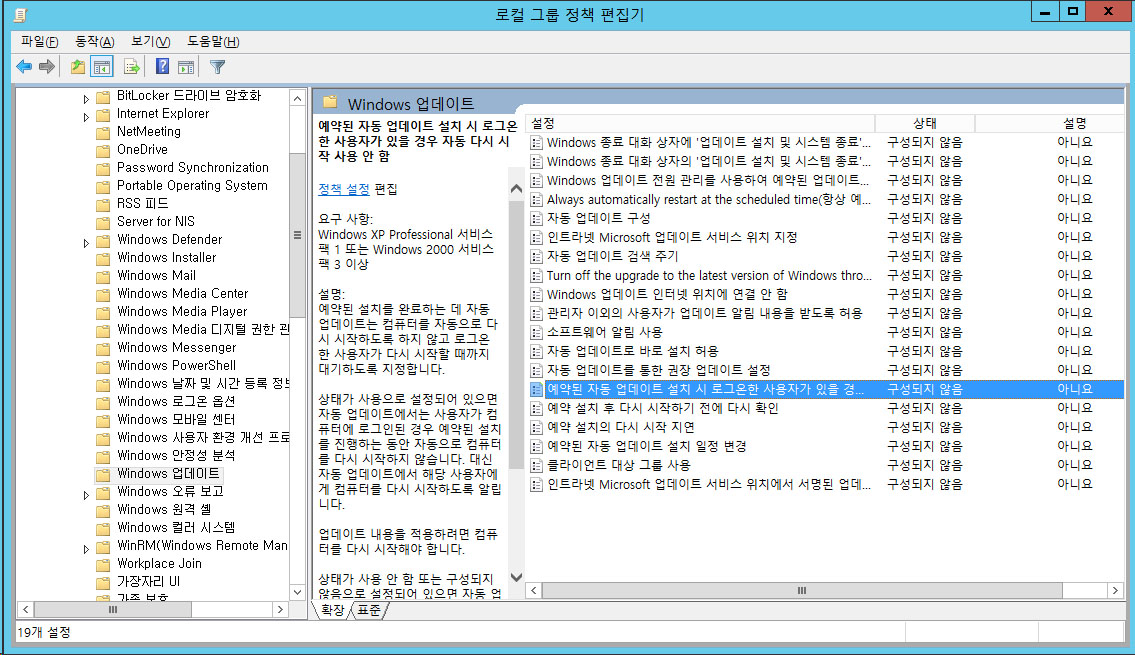Go back using the blue back arrow

(24, 67)
